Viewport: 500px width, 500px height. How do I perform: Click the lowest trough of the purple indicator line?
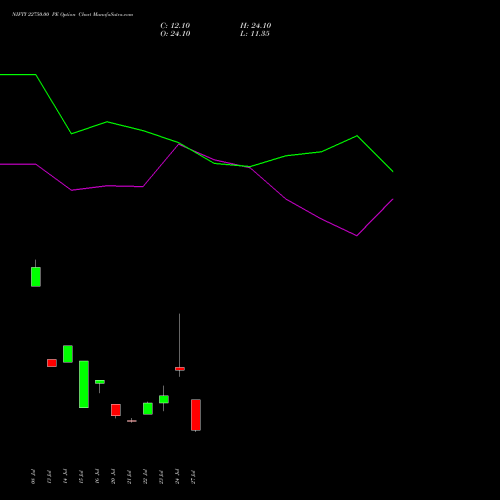(x=357, y=236)
